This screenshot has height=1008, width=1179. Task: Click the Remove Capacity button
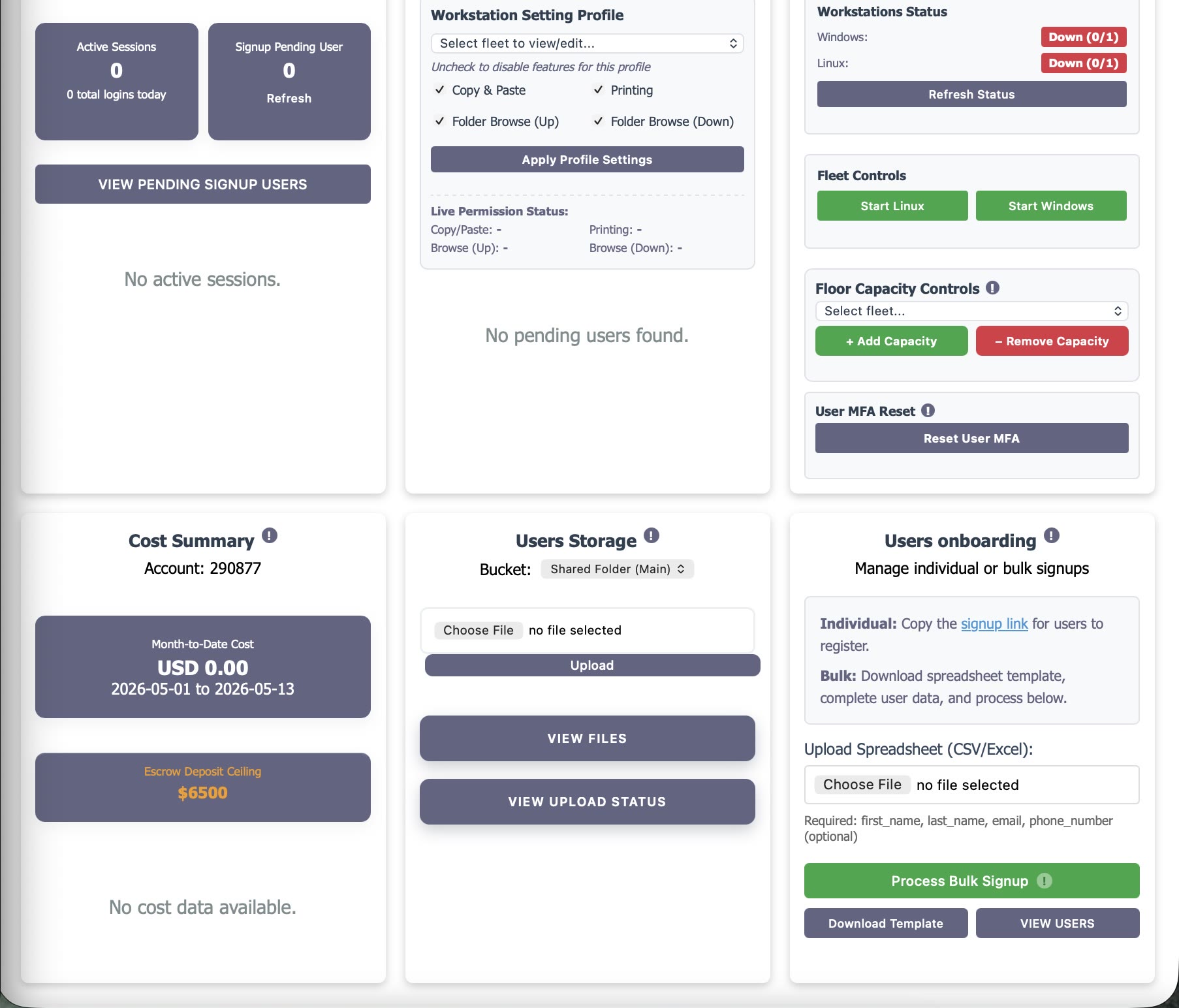(x=1052, y=341)
